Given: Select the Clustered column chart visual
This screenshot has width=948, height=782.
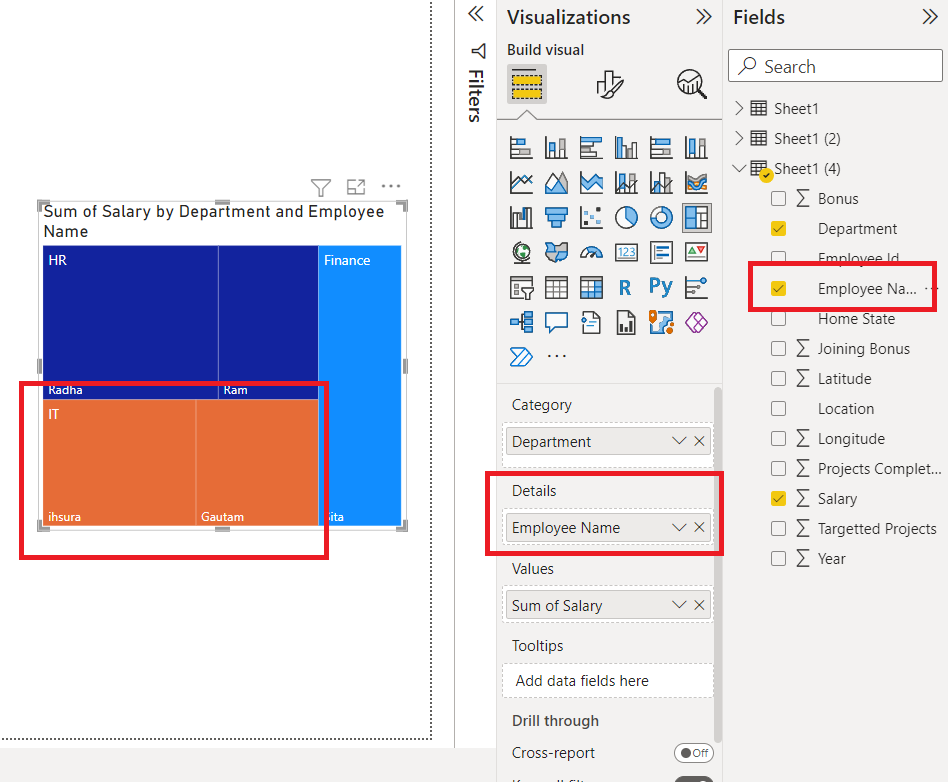Looking at the screenshot, I should [626, 148].
